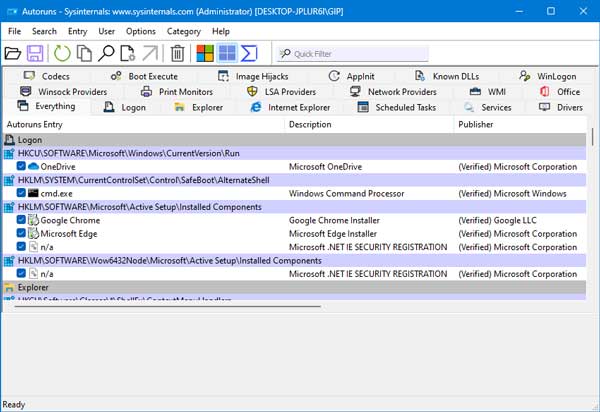Disable the Google Chrome entry checkbox
This screenshot has width=600, height=412.
coord(21,220)
